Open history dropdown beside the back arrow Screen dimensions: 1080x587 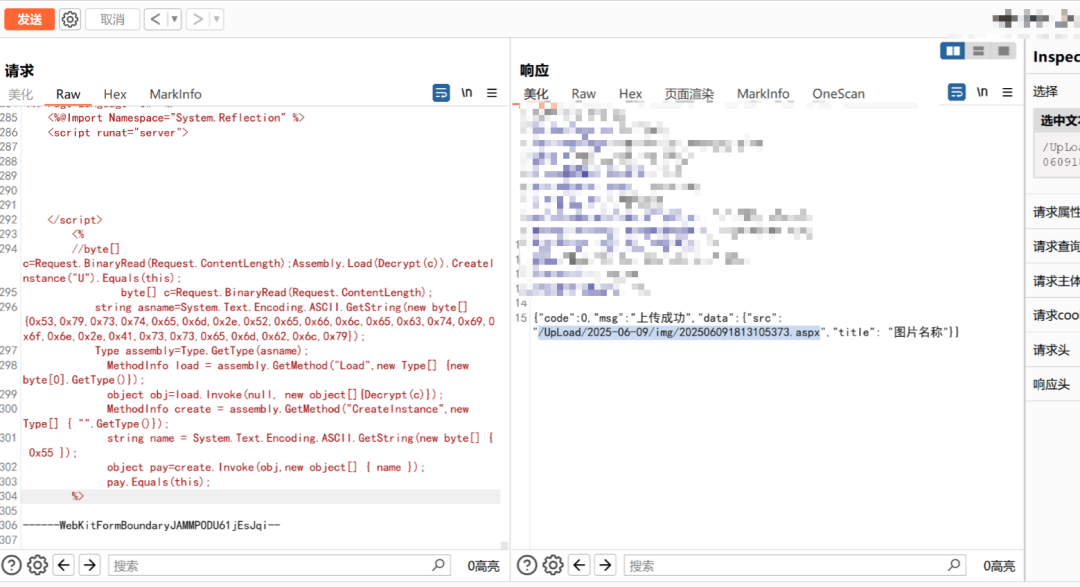click(x=174, y=19)
